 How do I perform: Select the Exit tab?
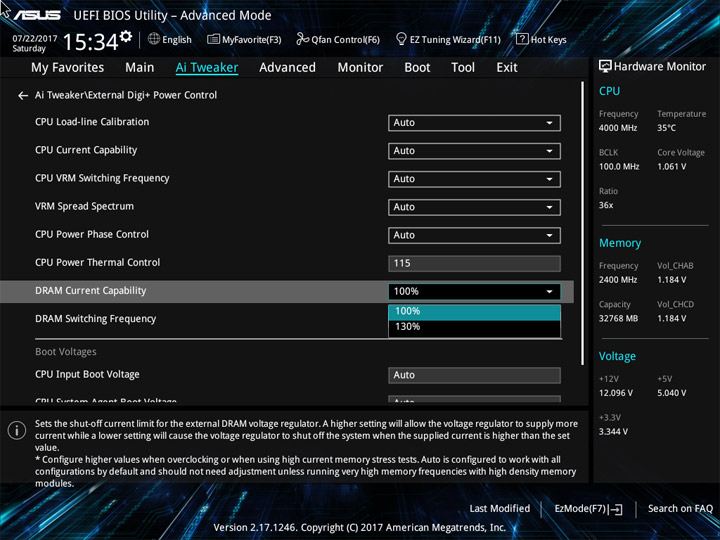[x=506, y=68]
